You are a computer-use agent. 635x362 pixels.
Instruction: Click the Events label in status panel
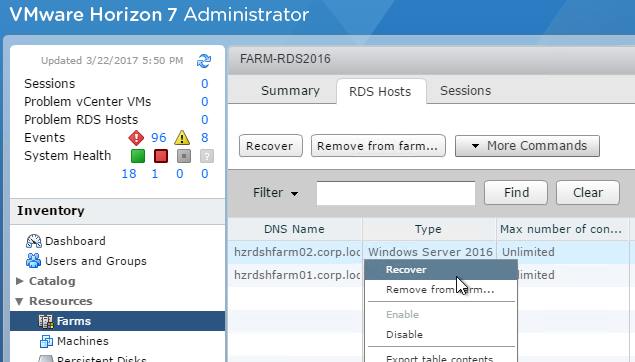pyautogui.click(x=45, y=138)
